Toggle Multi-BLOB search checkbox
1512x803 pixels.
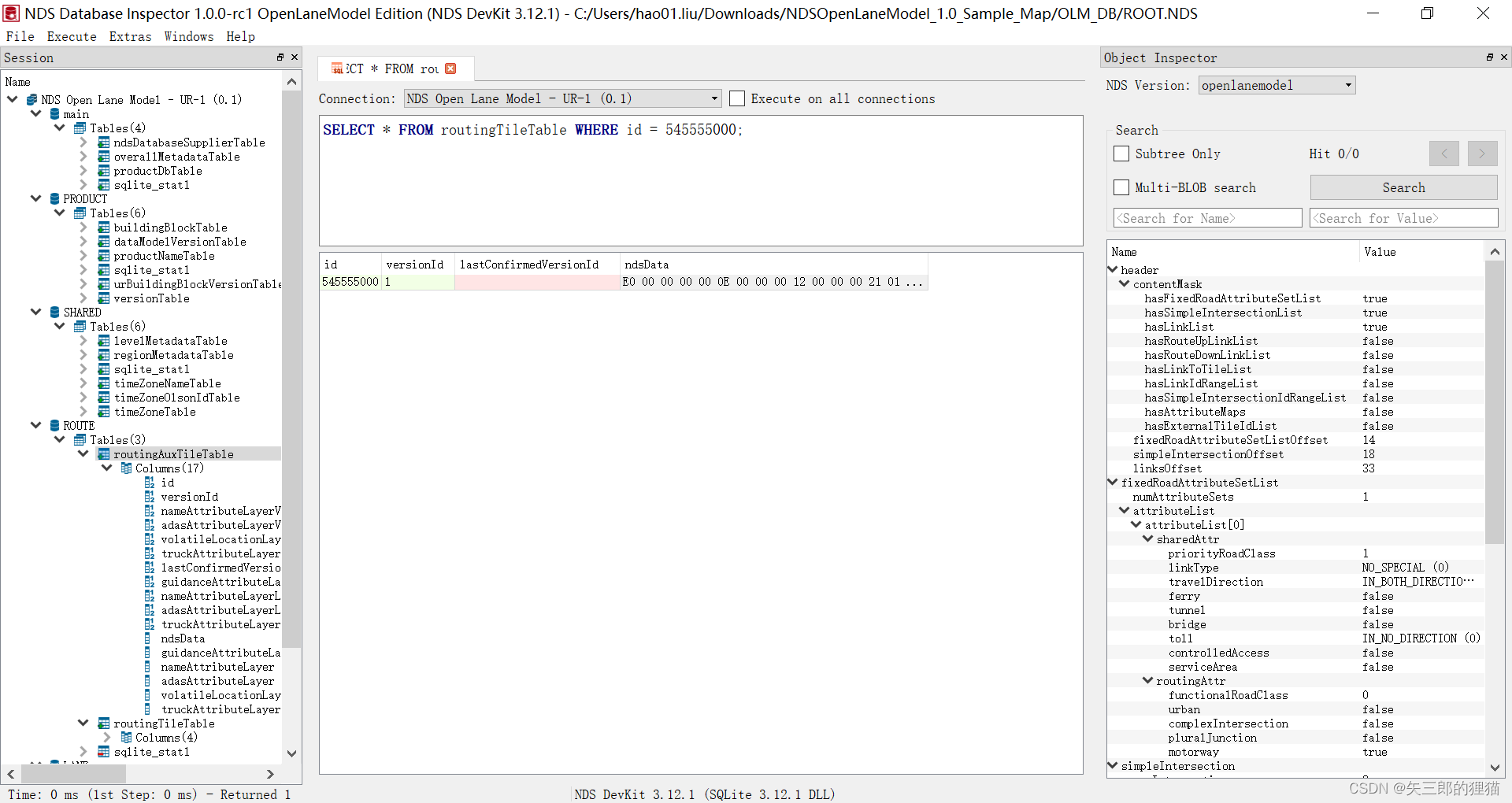tap(1121, 187)
